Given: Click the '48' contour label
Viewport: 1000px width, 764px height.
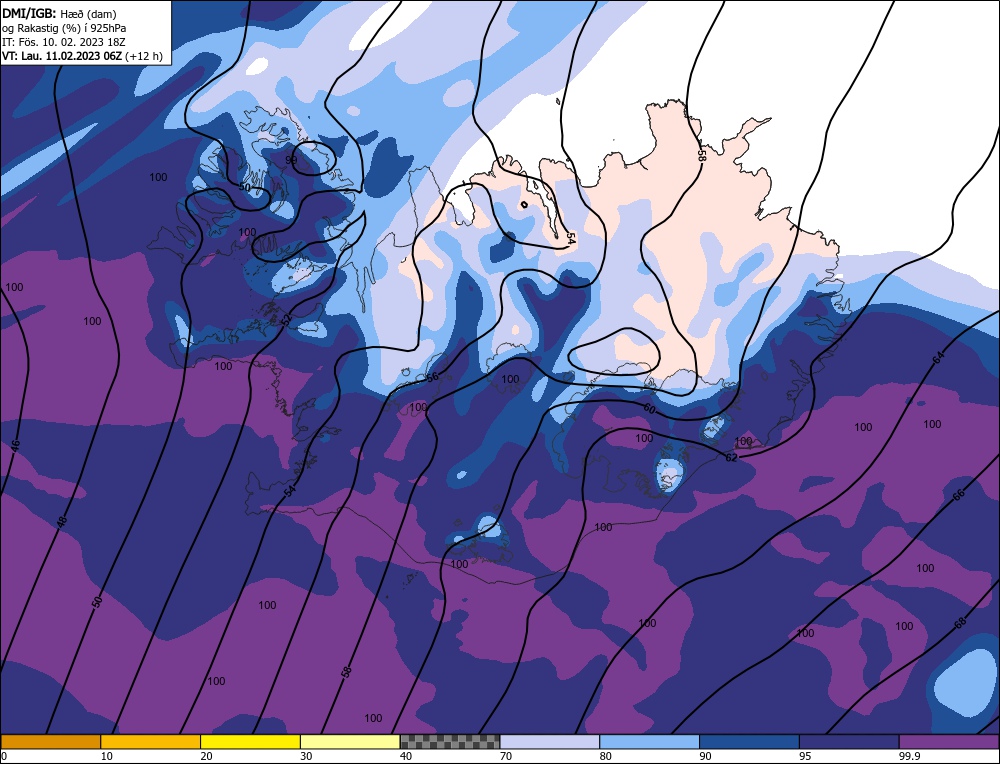Looking at the screenshot, I should point(61,522).
